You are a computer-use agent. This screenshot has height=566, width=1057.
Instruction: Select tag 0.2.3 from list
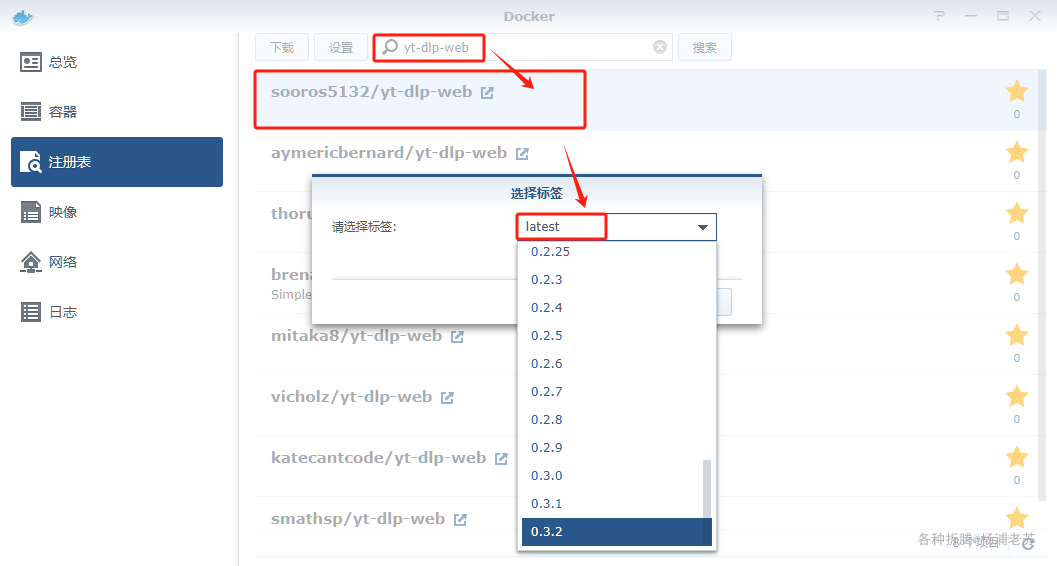point(617,280)
